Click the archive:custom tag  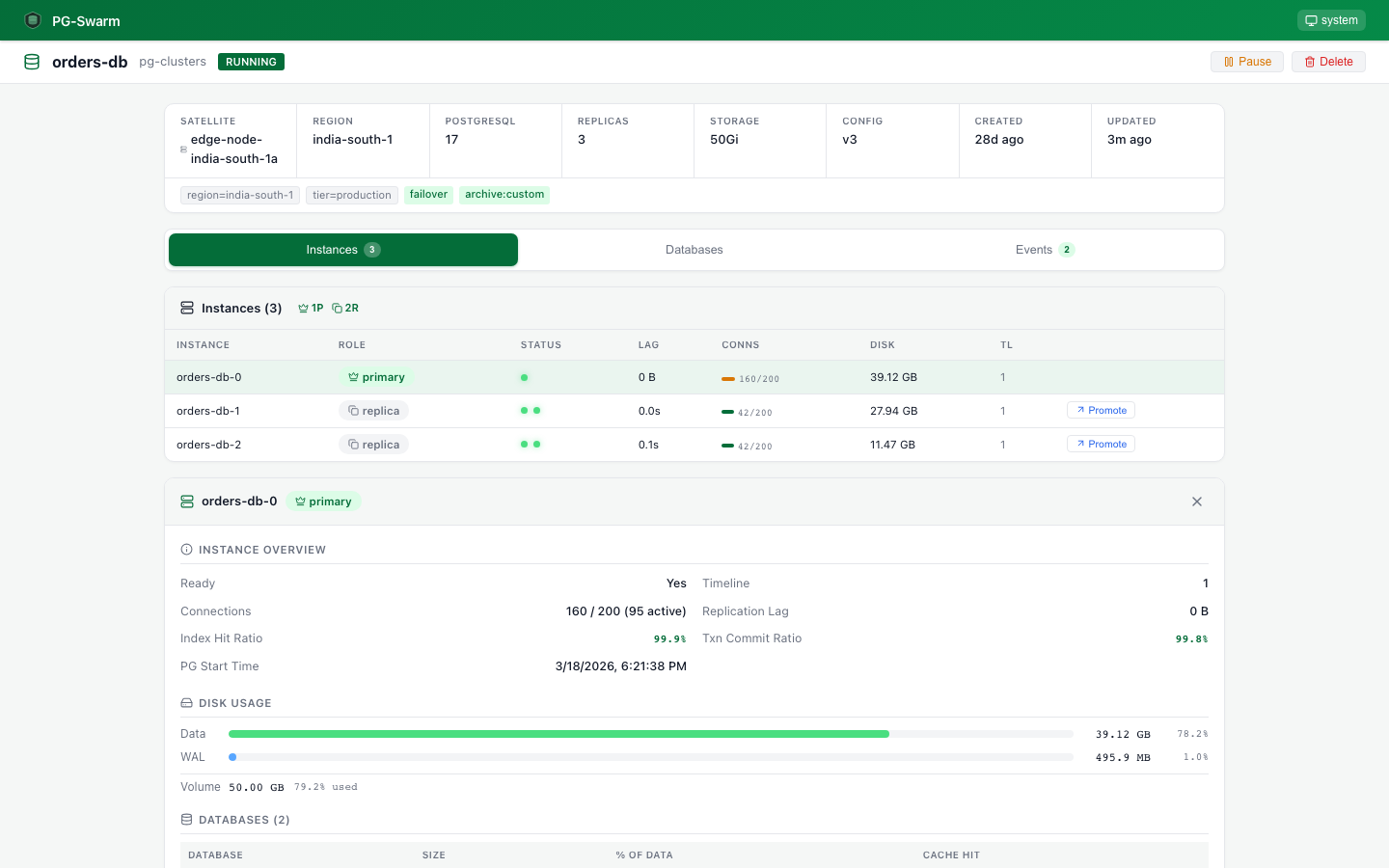pos(504,195)
